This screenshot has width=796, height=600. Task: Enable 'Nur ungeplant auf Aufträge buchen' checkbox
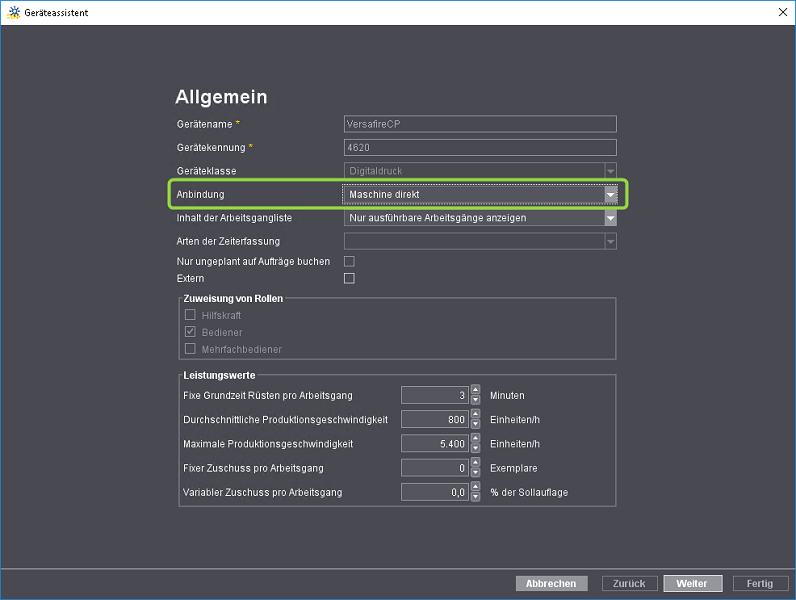pyautogui.click(x=349, y=261)
